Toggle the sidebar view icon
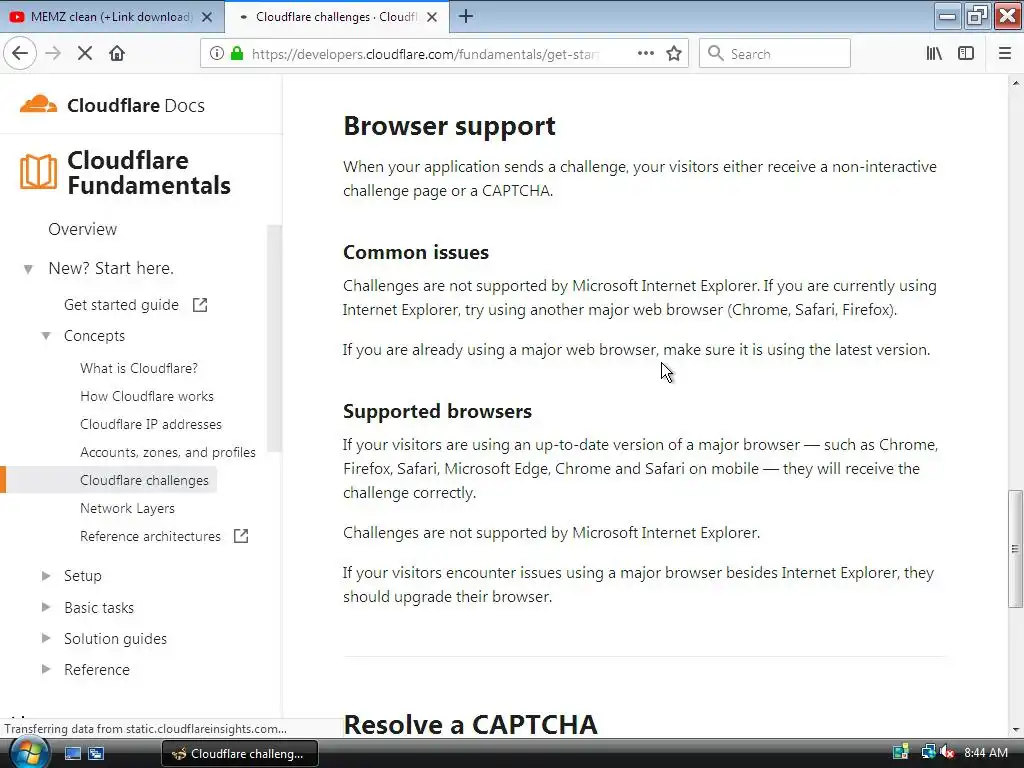Viewport: 1024px width, 768px height. tap(966, 54)
